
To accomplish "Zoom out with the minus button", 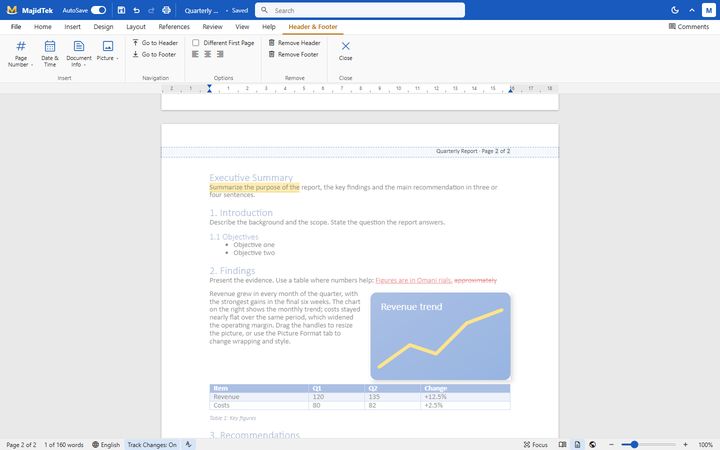I will pyautogui.click(x=611, y=444).
